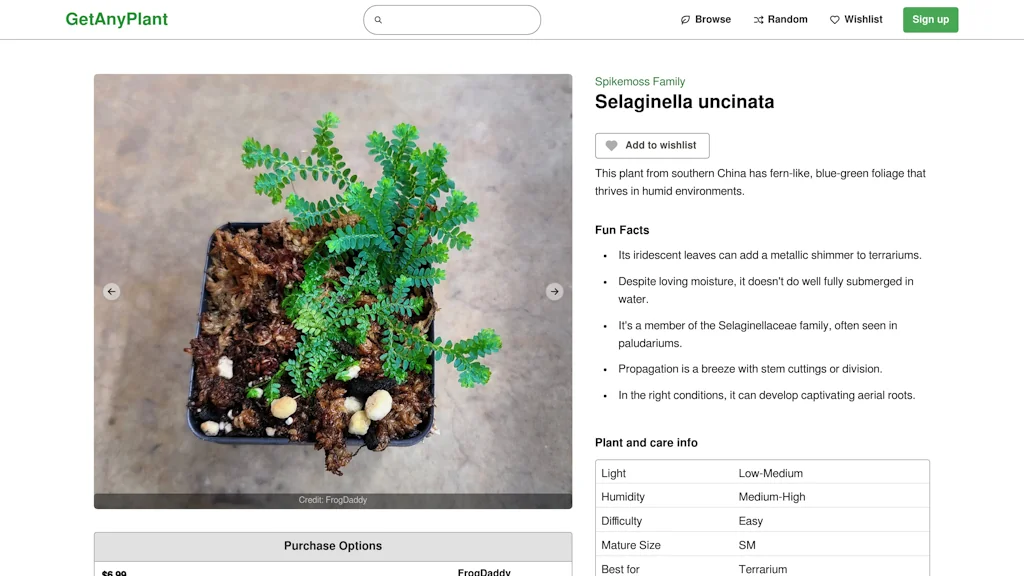Click into the search field
Screen dimensions: 1024x576
[x=452, y=19]
